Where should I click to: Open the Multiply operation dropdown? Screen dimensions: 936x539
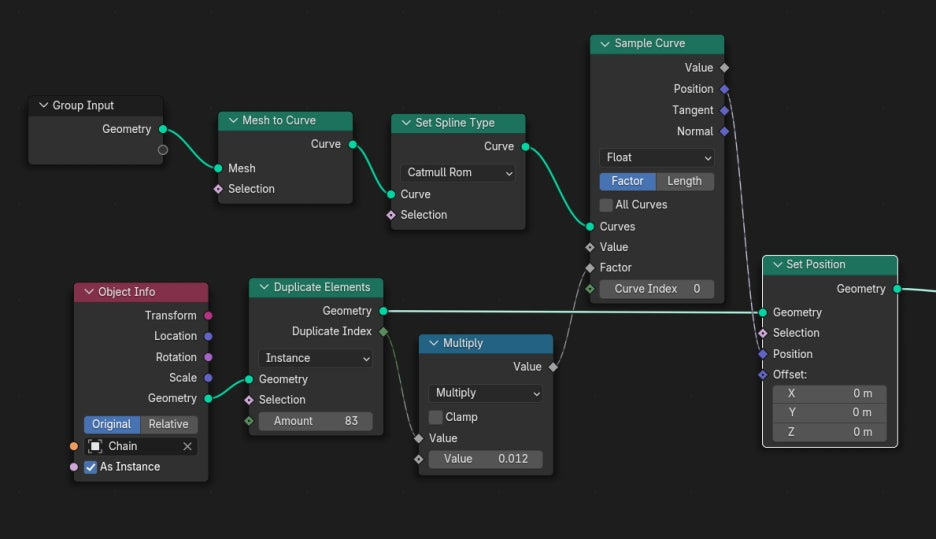tap(485, 393)
